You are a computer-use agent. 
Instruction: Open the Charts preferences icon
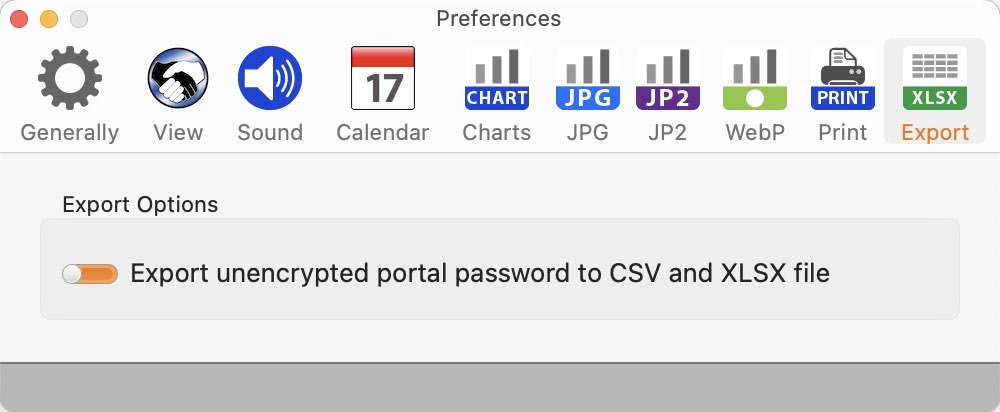click(497, 78)
